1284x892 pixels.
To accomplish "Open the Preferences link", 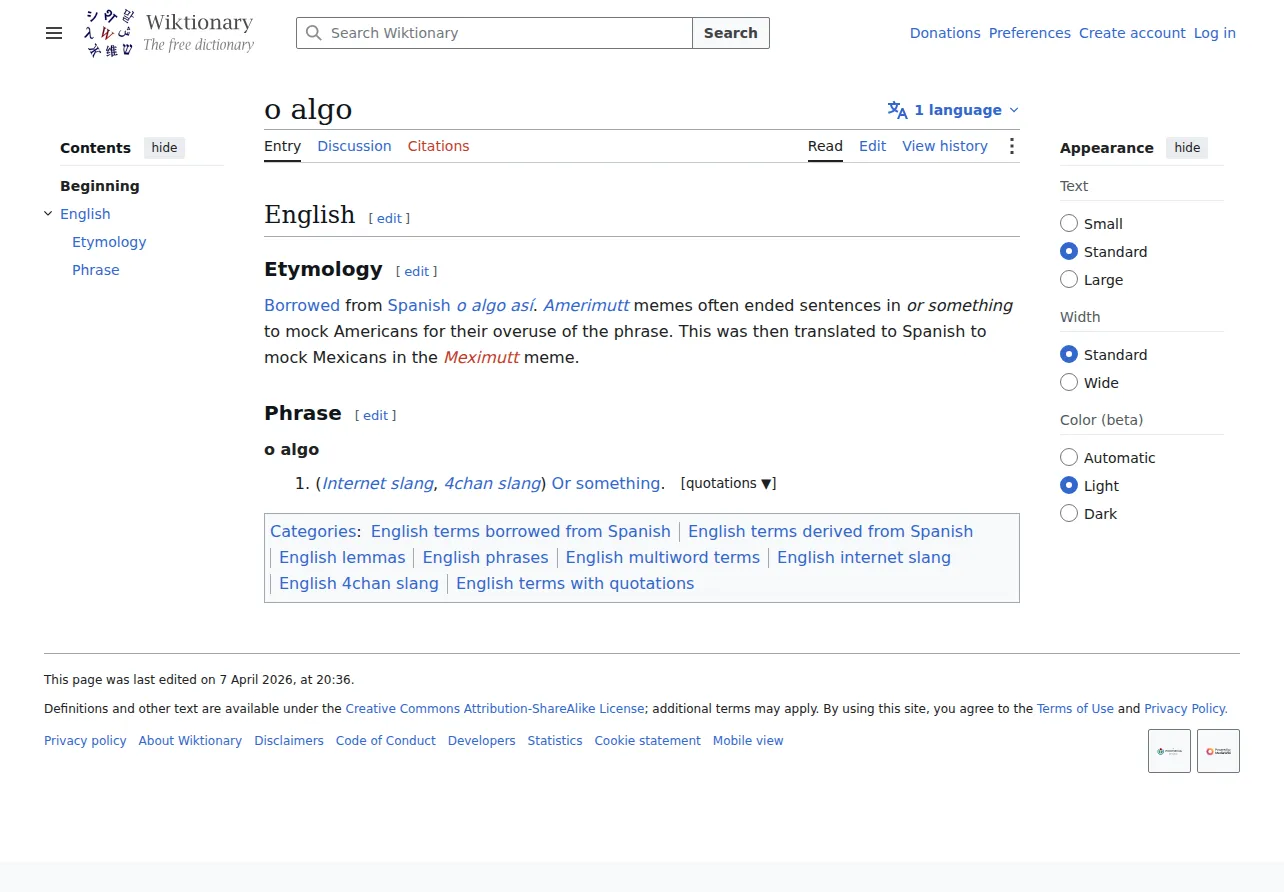I will tap(1030, 33).
